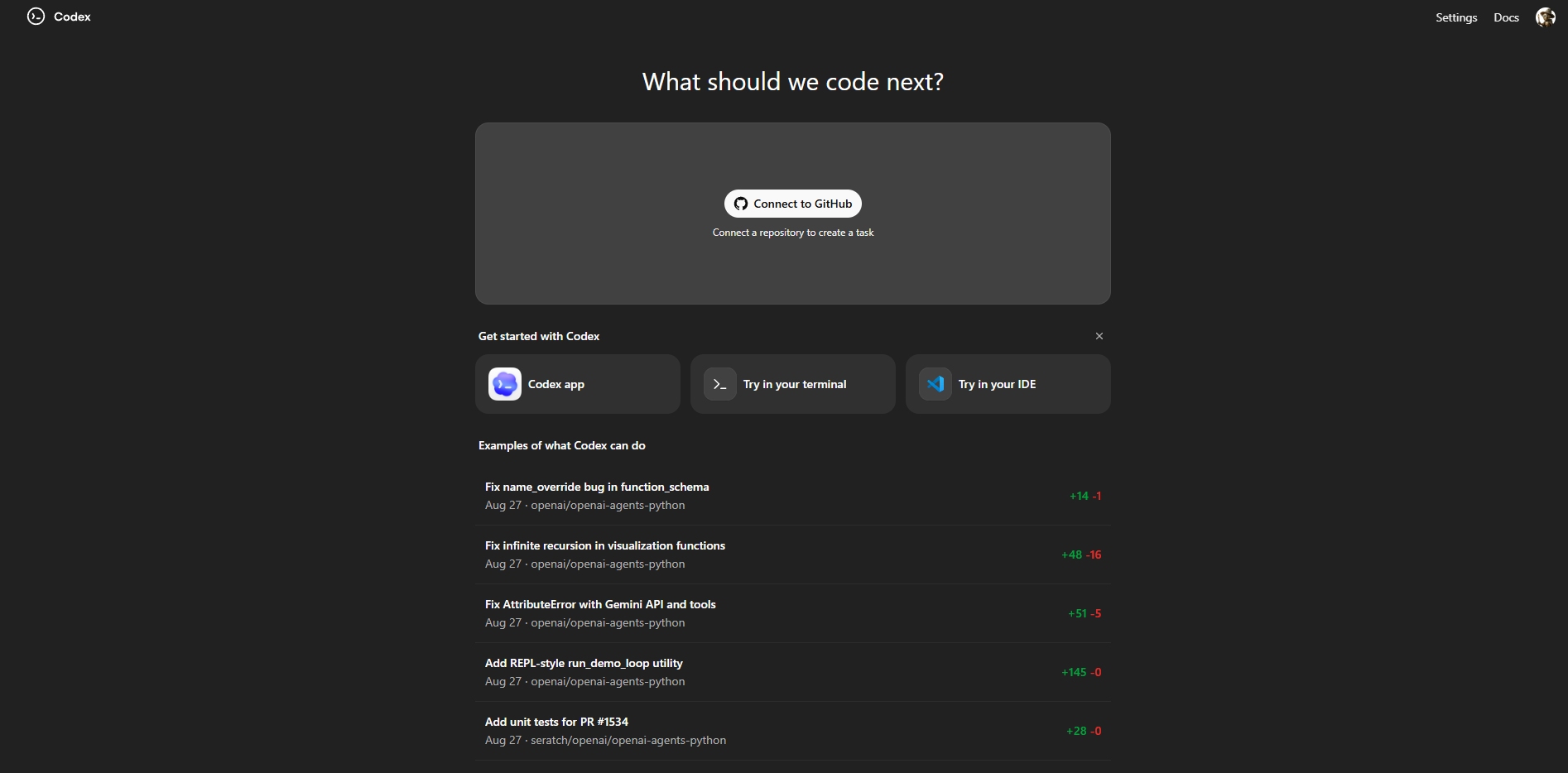Click the Codex logo icon
Image resolution: width=1568 pixels, height=773 pixels.
[x=36, y=17]
